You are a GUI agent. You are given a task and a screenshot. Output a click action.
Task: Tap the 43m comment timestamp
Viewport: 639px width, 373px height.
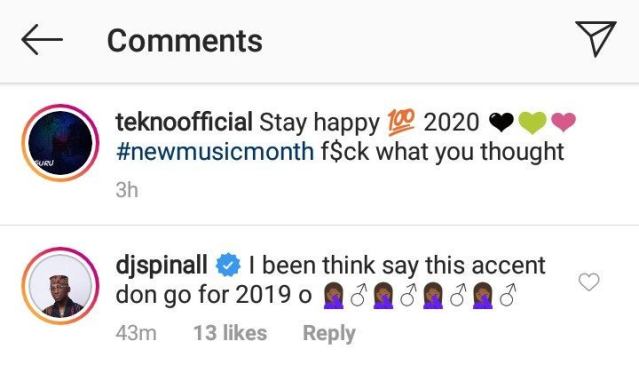click(x=136, y=333)
